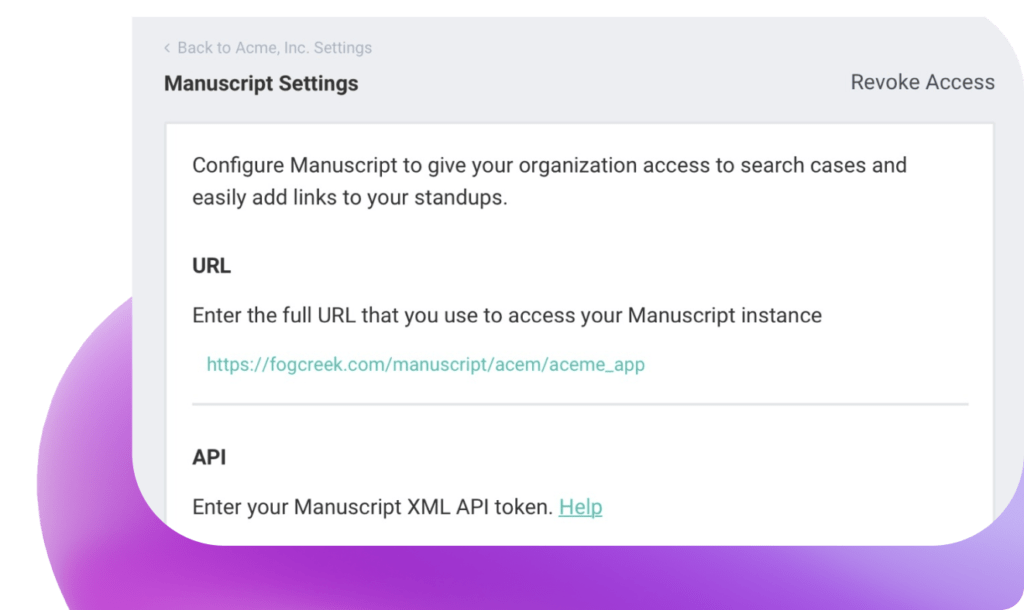Click the 'Configure Manuscript' description text

[x=549, y=165]
